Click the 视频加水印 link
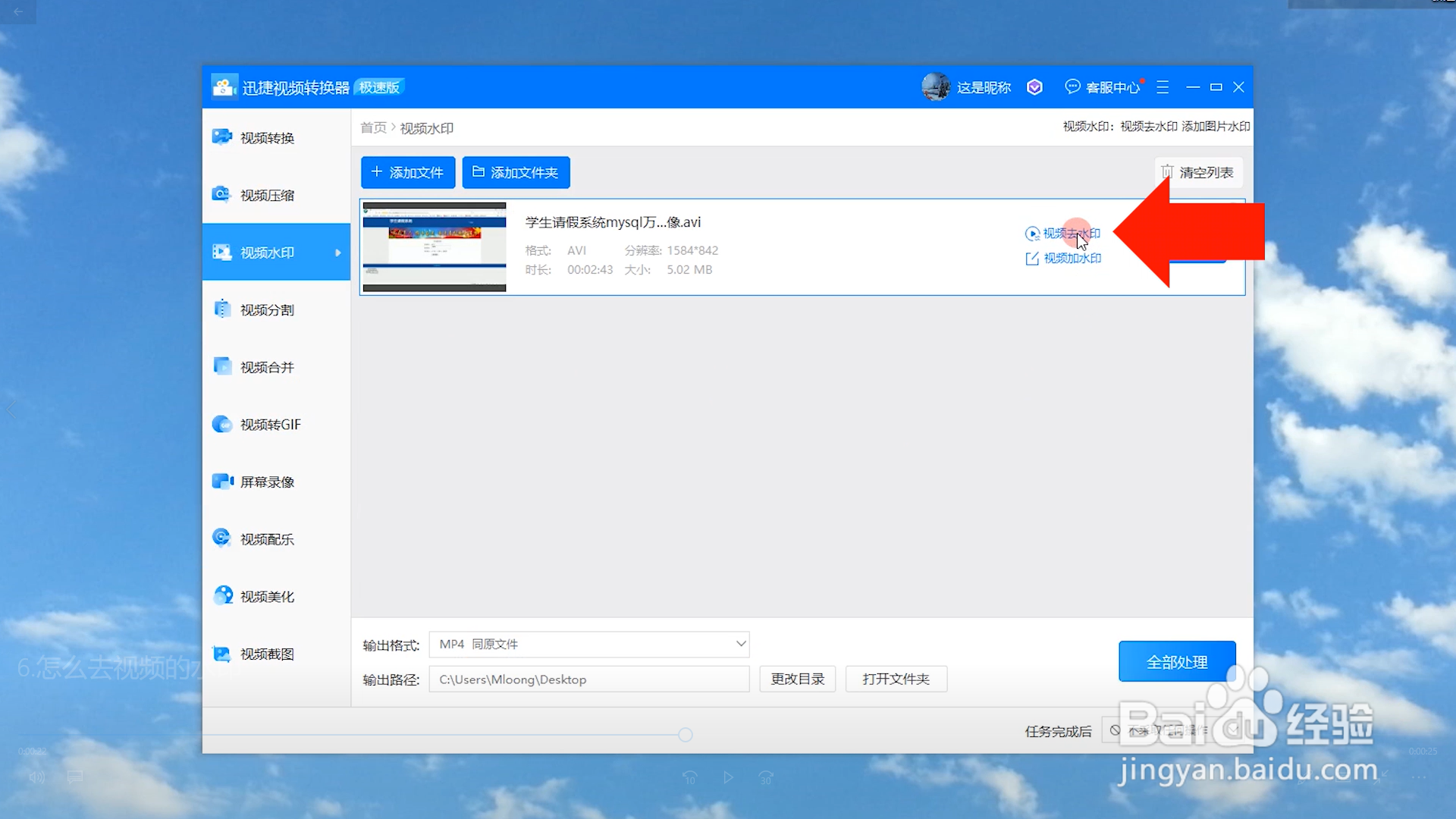 click(x=1072, y=259)
